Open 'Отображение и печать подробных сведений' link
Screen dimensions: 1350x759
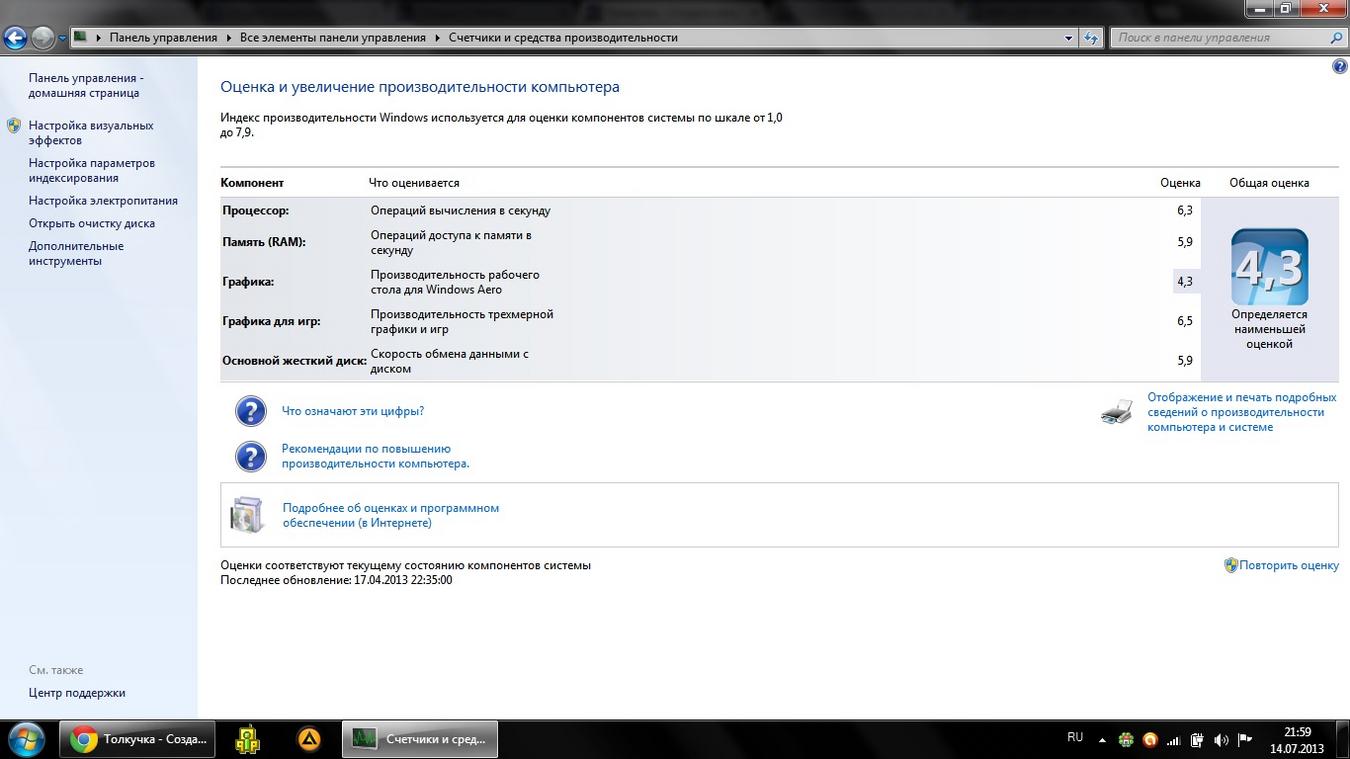click(x=1242, y=412)
